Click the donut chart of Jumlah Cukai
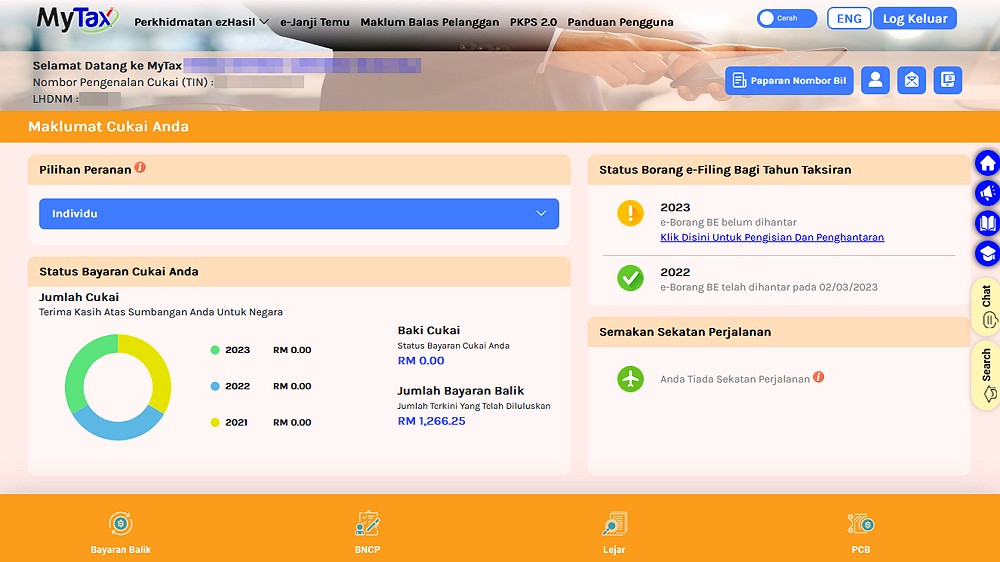The width and height of the screenshot is (1000, 562). (x=118, y=387)
